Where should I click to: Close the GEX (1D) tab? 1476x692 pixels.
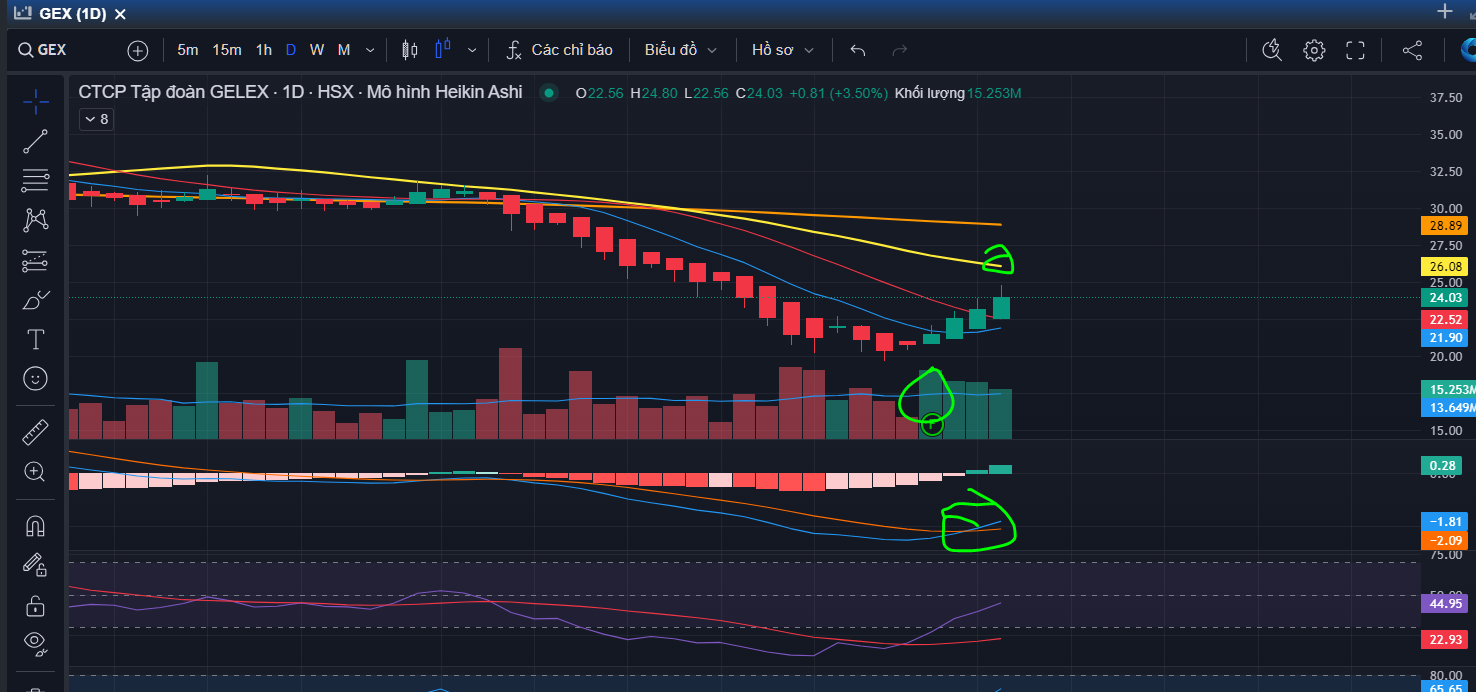point(120,14)
